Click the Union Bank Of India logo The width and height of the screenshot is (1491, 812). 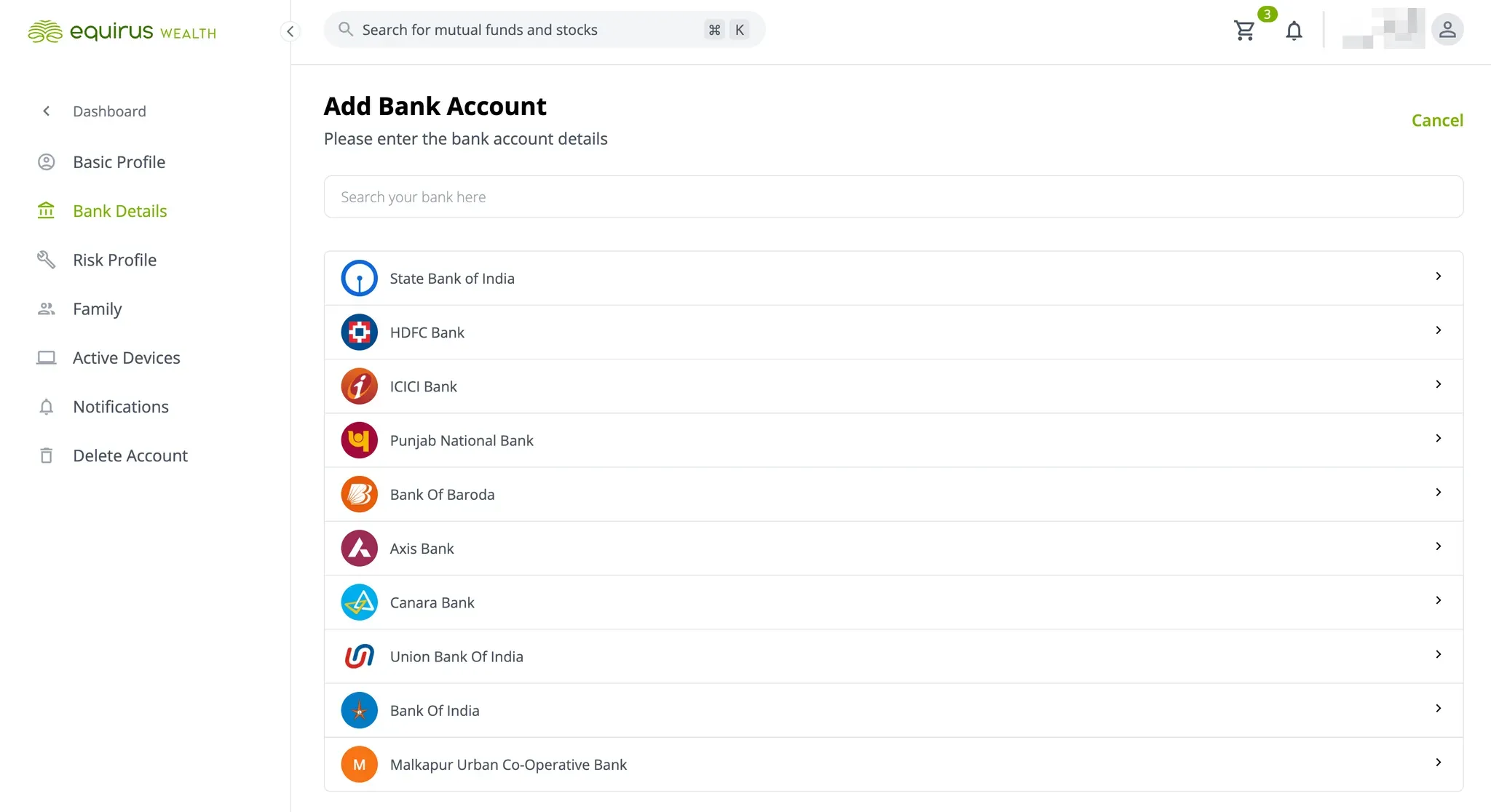(360, 656)
